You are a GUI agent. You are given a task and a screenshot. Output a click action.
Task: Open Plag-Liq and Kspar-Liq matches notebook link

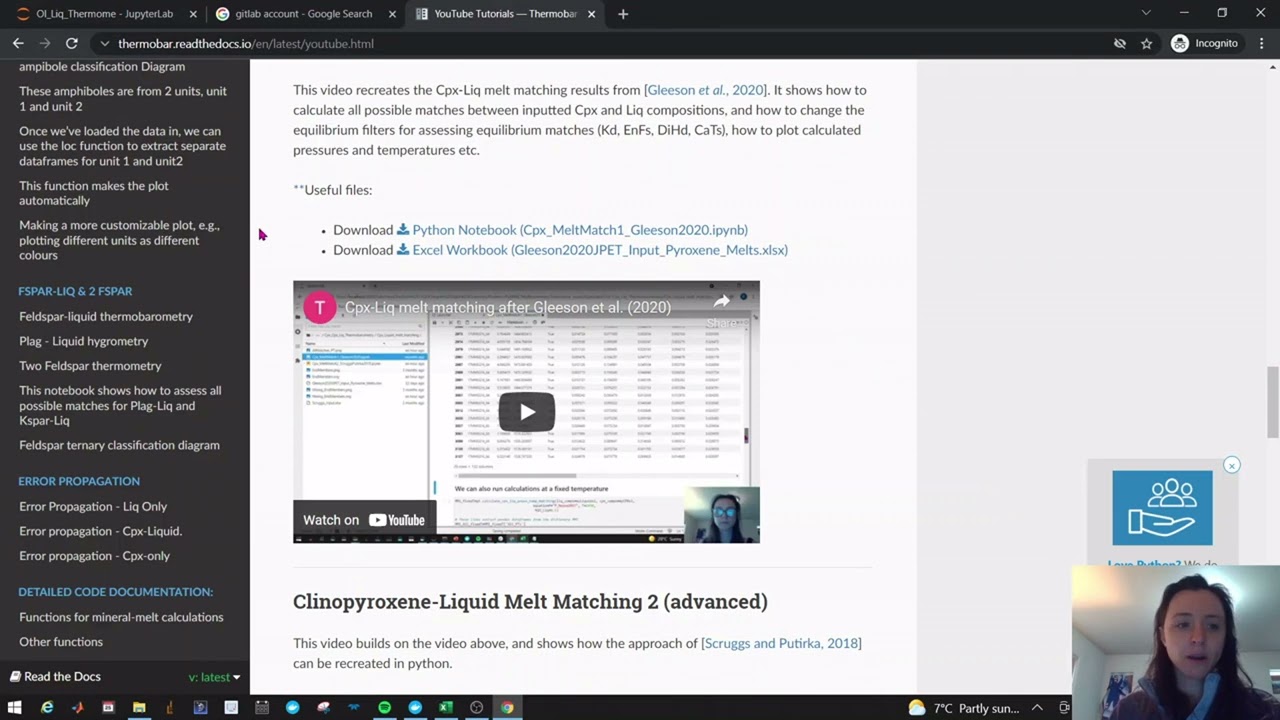coord(120,405)
